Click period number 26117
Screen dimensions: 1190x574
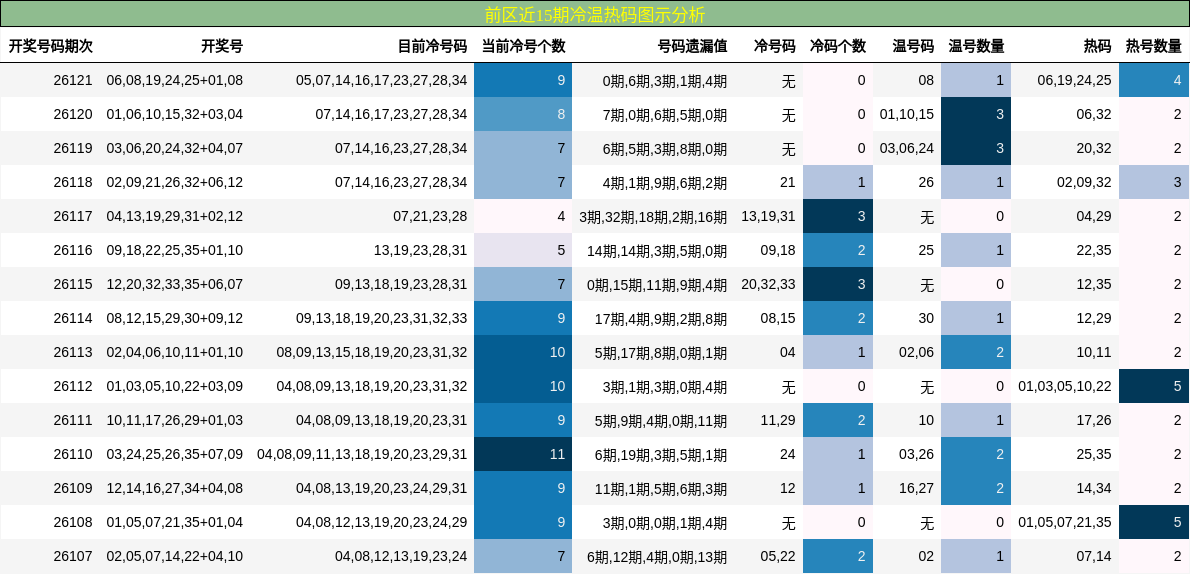pyautogui.click(x=73, y=216)
